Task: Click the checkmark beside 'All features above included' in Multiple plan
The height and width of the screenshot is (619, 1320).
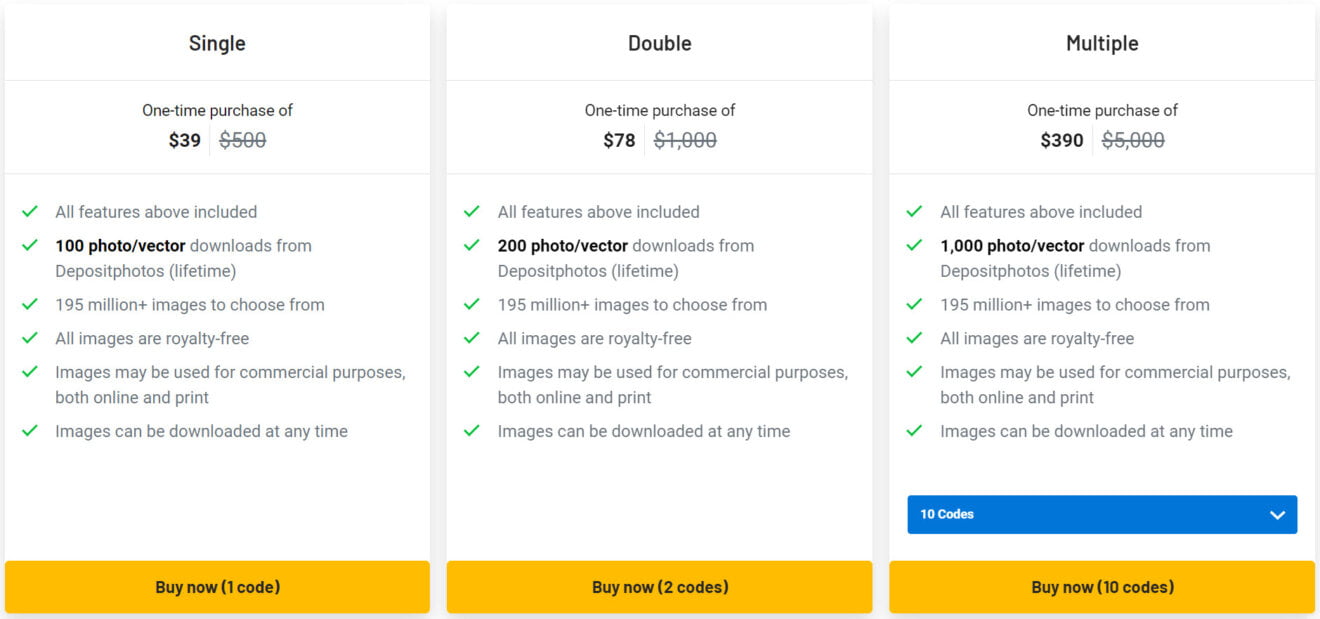Action: [913, 211]
